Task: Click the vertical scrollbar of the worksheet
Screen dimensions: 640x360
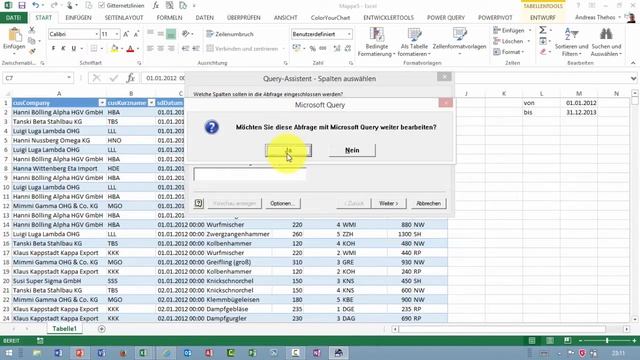Action: 635,206
